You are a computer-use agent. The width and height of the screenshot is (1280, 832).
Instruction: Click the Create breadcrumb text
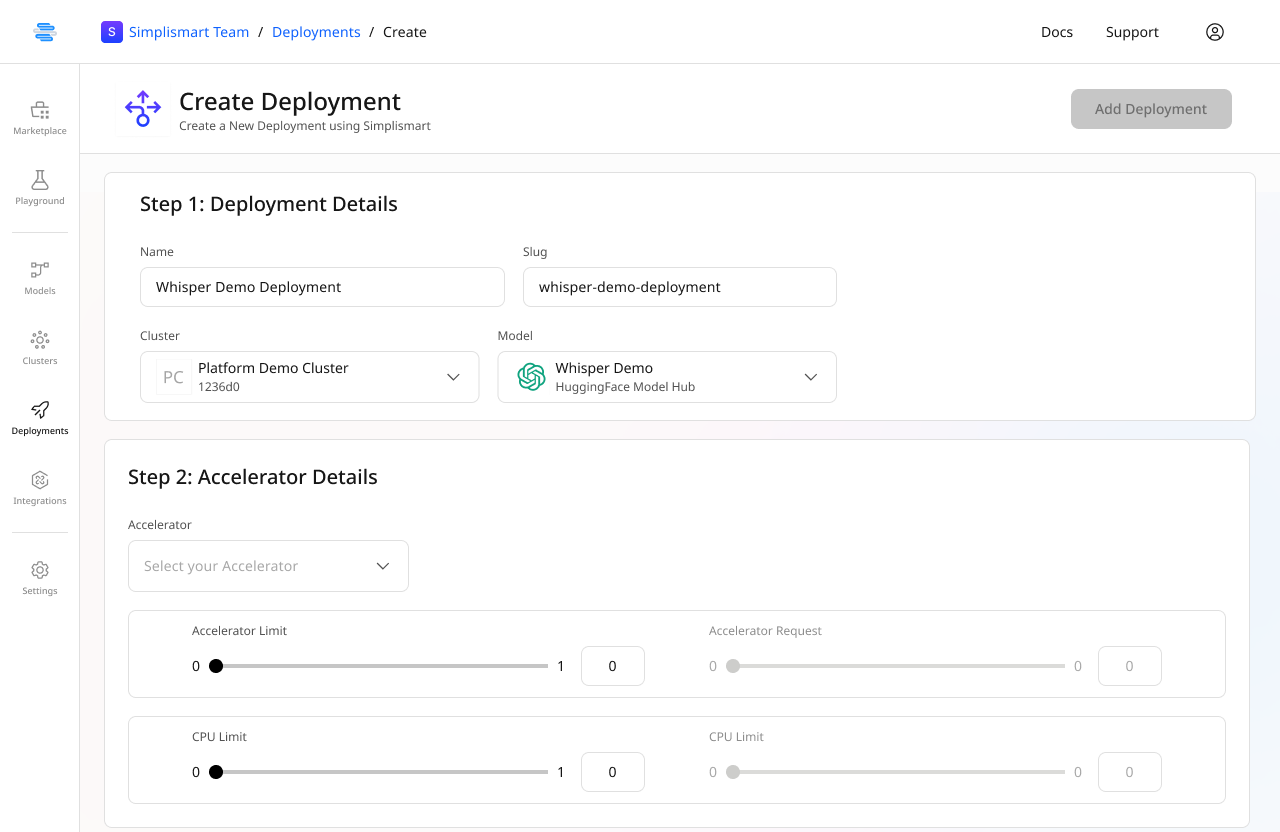click(405, 32)
